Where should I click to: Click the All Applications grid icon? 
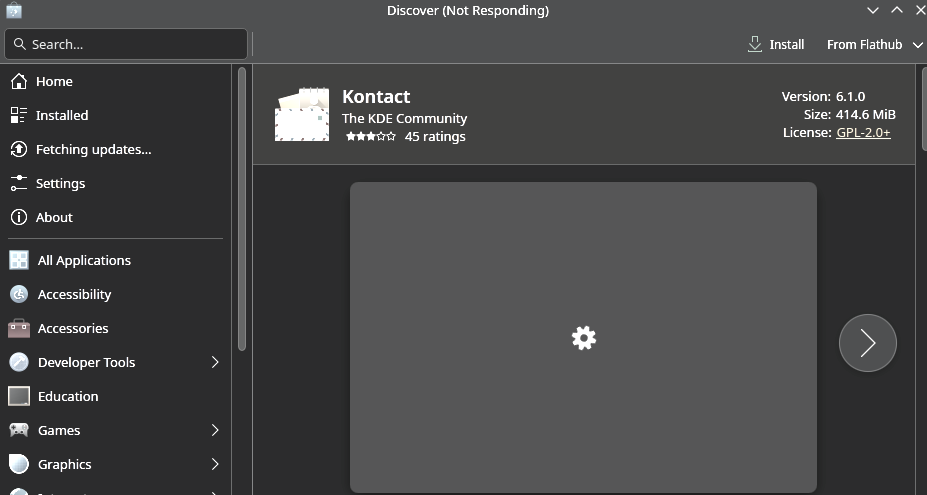point(19,260)
